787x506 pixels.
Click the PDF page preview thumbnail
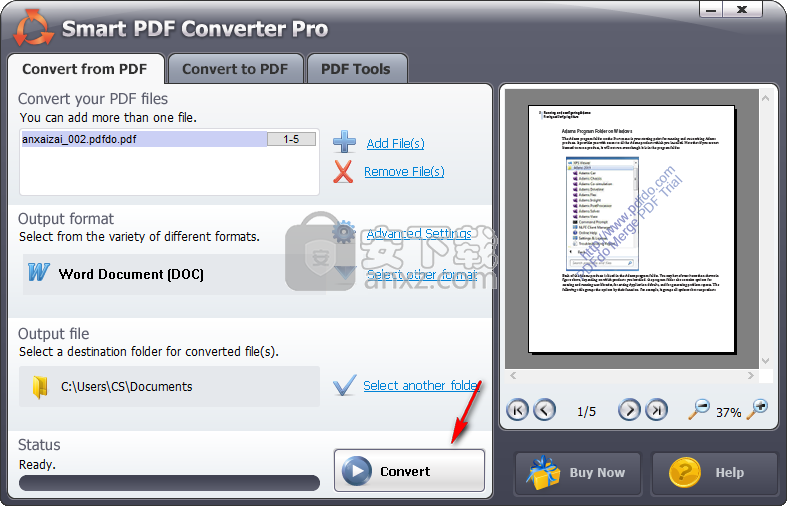click(x=631, y=229)
